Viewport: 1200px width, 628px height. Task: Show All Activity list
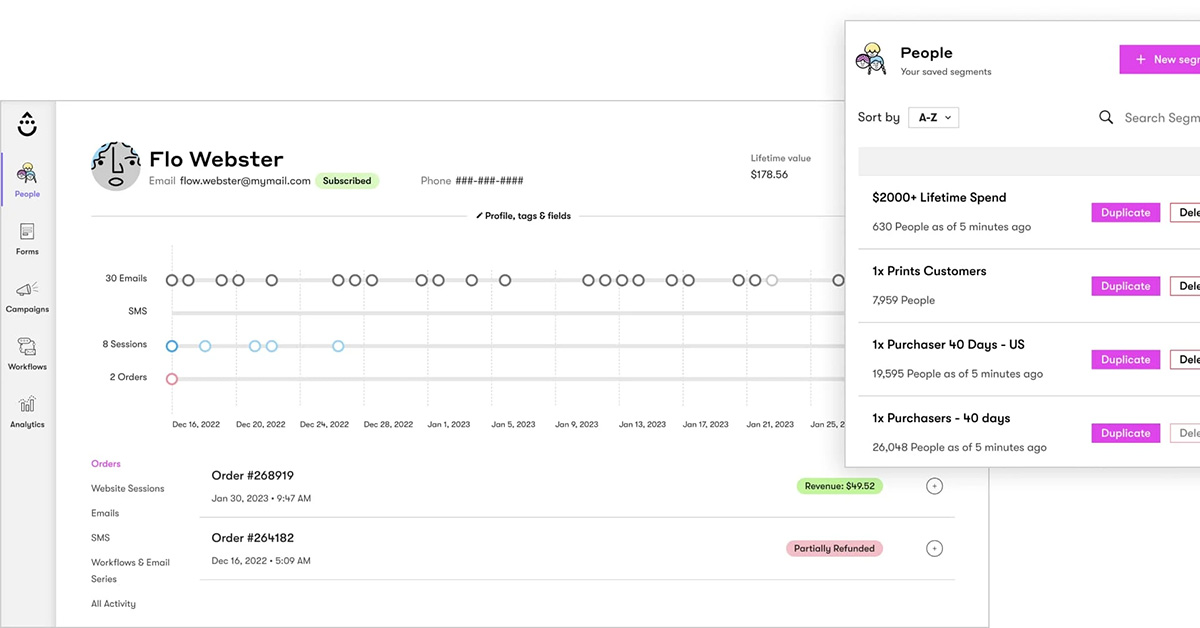(113, 604)
